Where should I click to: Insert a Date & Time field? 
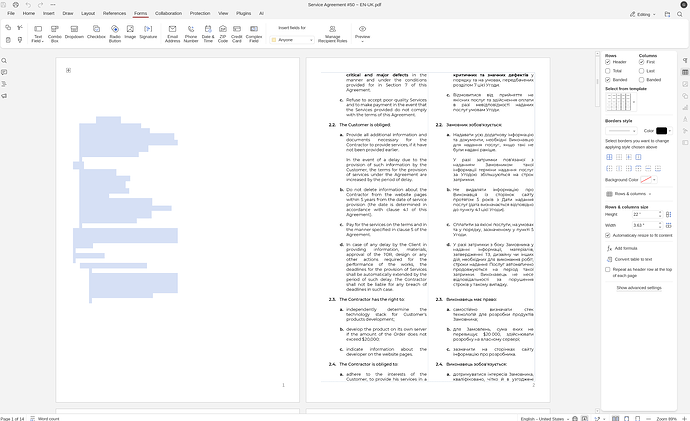(x=208, y=39)
